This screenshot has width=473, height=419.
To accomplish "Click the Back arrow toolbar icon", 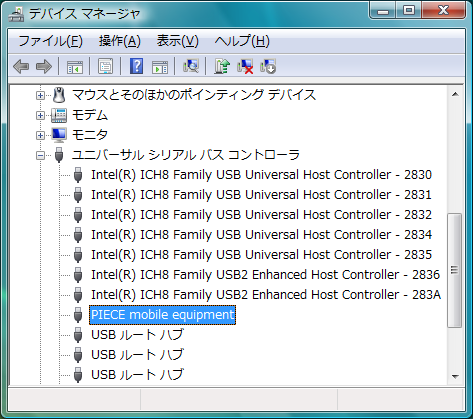I will pos(21,66).
